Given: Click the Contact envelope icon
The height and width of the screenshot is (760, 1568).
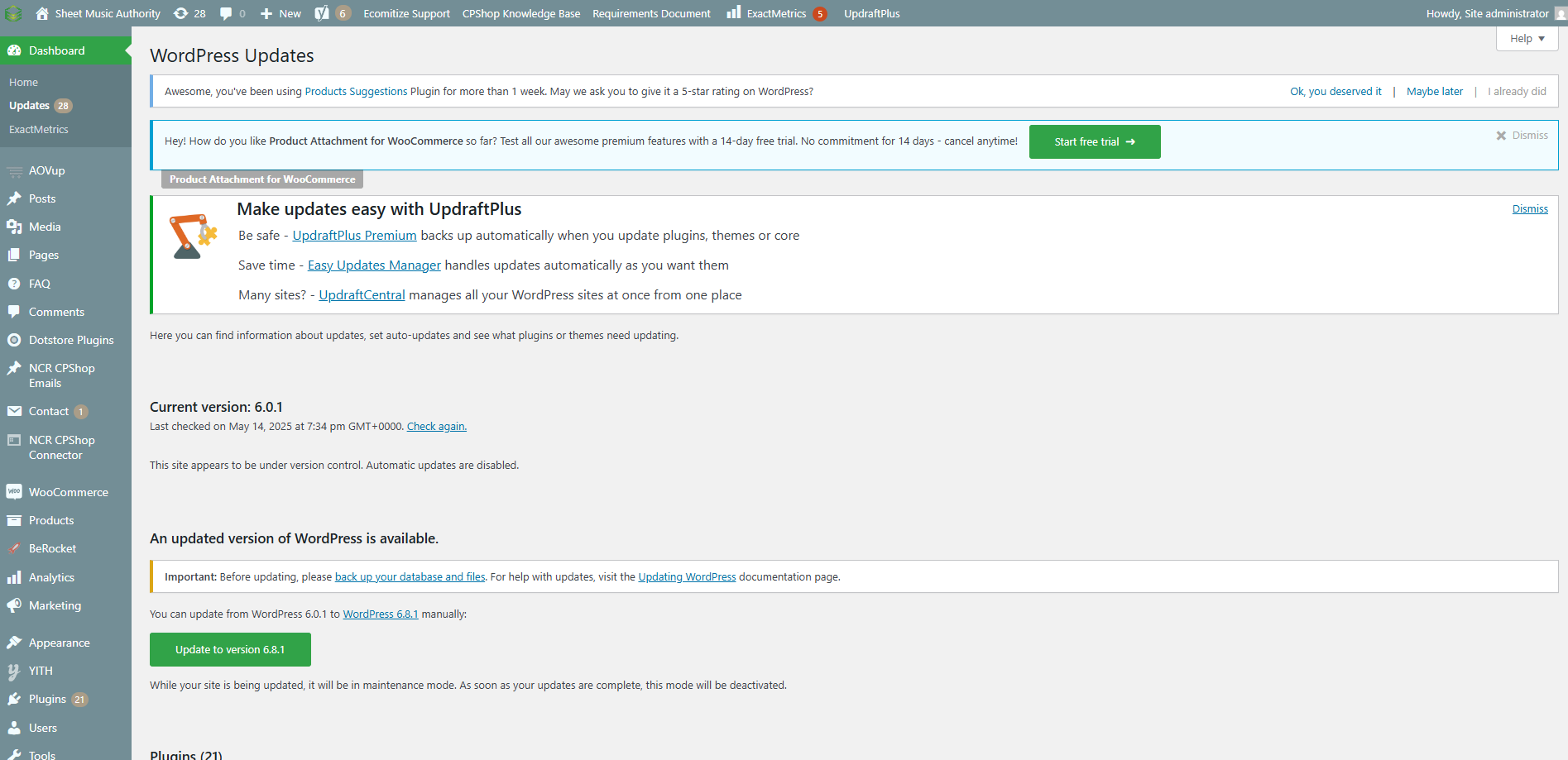Looking at the screenshot, I should (14, 411).
